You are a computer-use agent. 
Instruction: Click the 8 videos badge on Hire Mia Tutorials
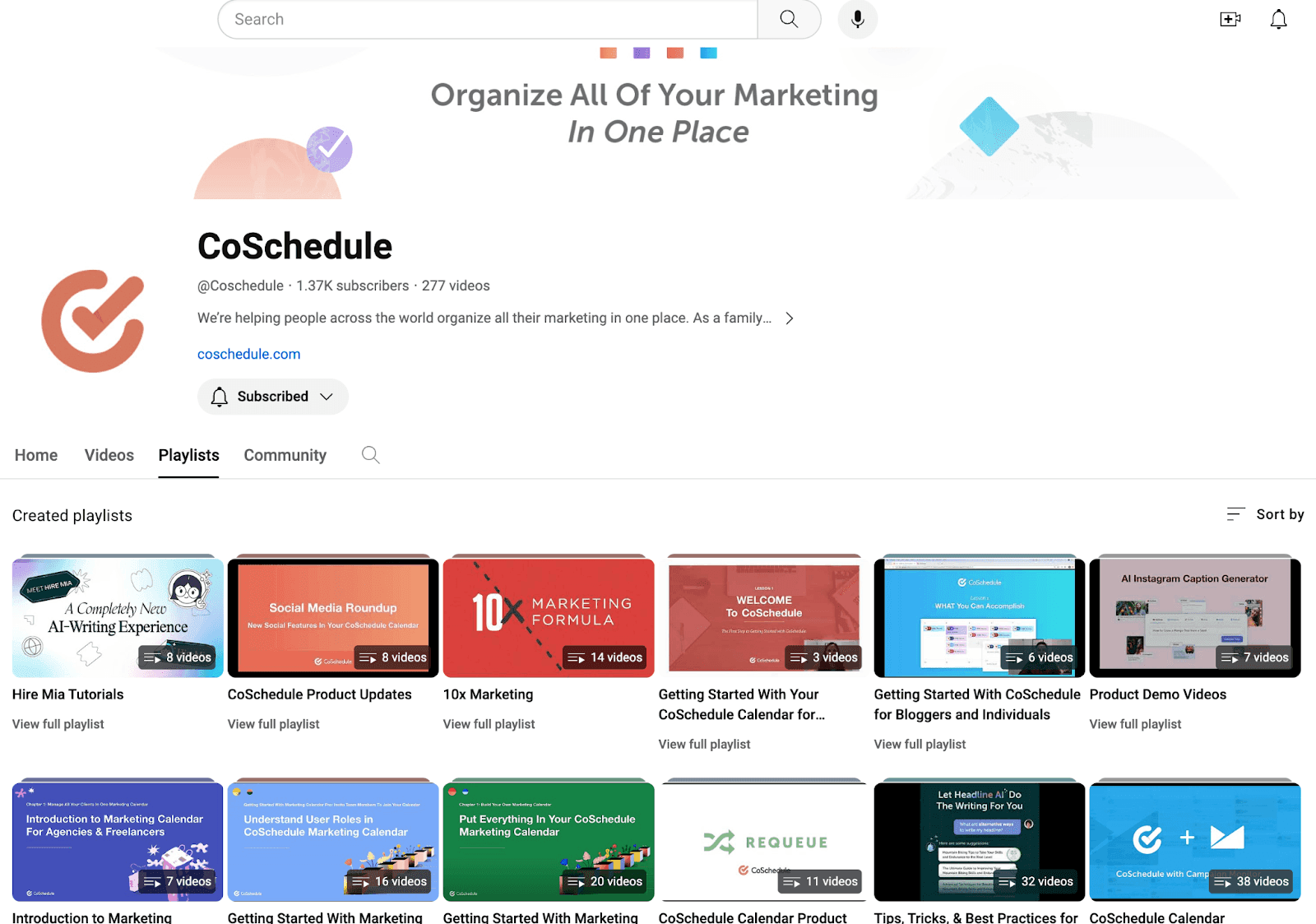(178, 657)
